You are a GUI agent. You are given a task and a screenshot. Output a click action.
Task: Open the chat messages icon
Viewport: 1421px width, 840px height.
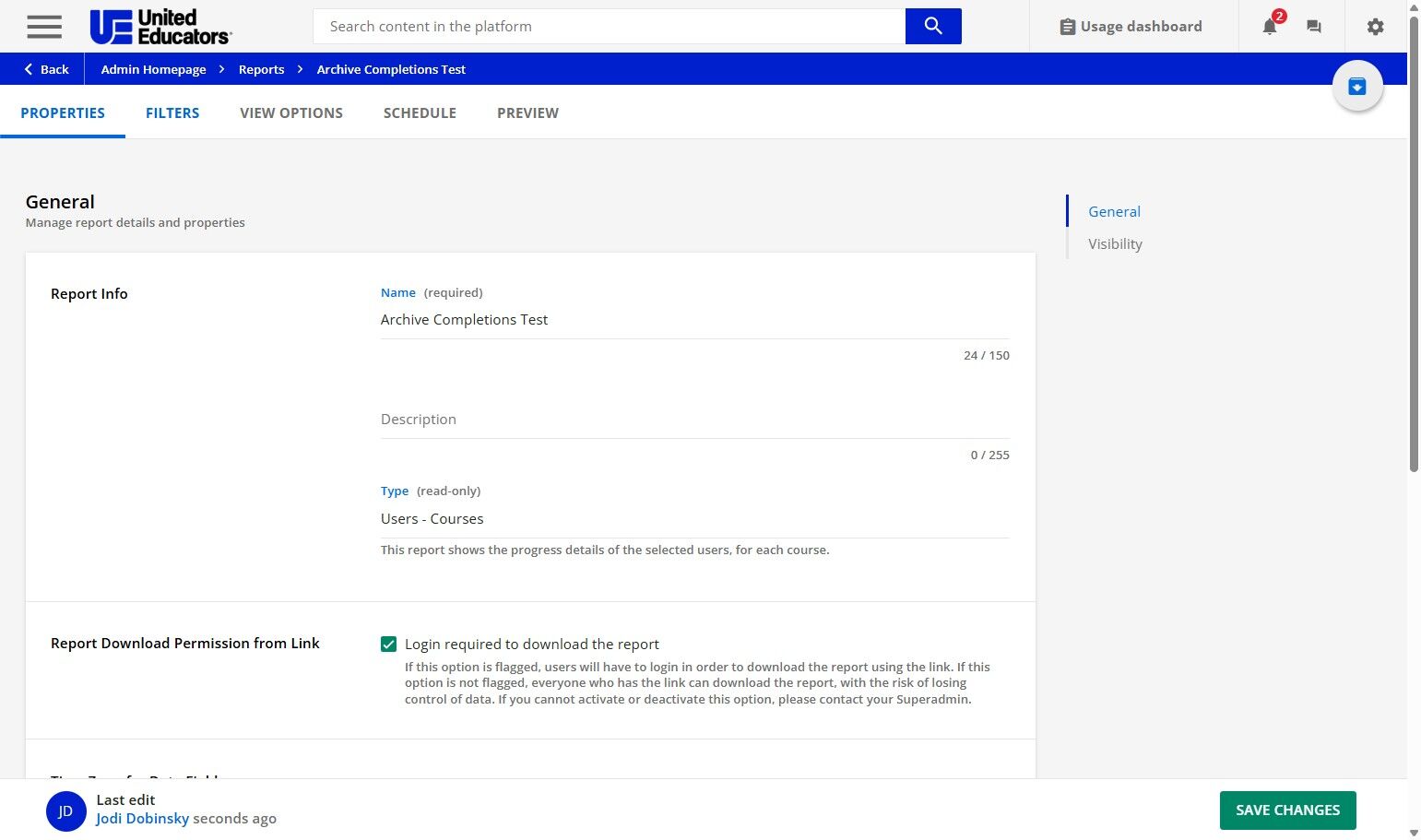click(1314, 27)
